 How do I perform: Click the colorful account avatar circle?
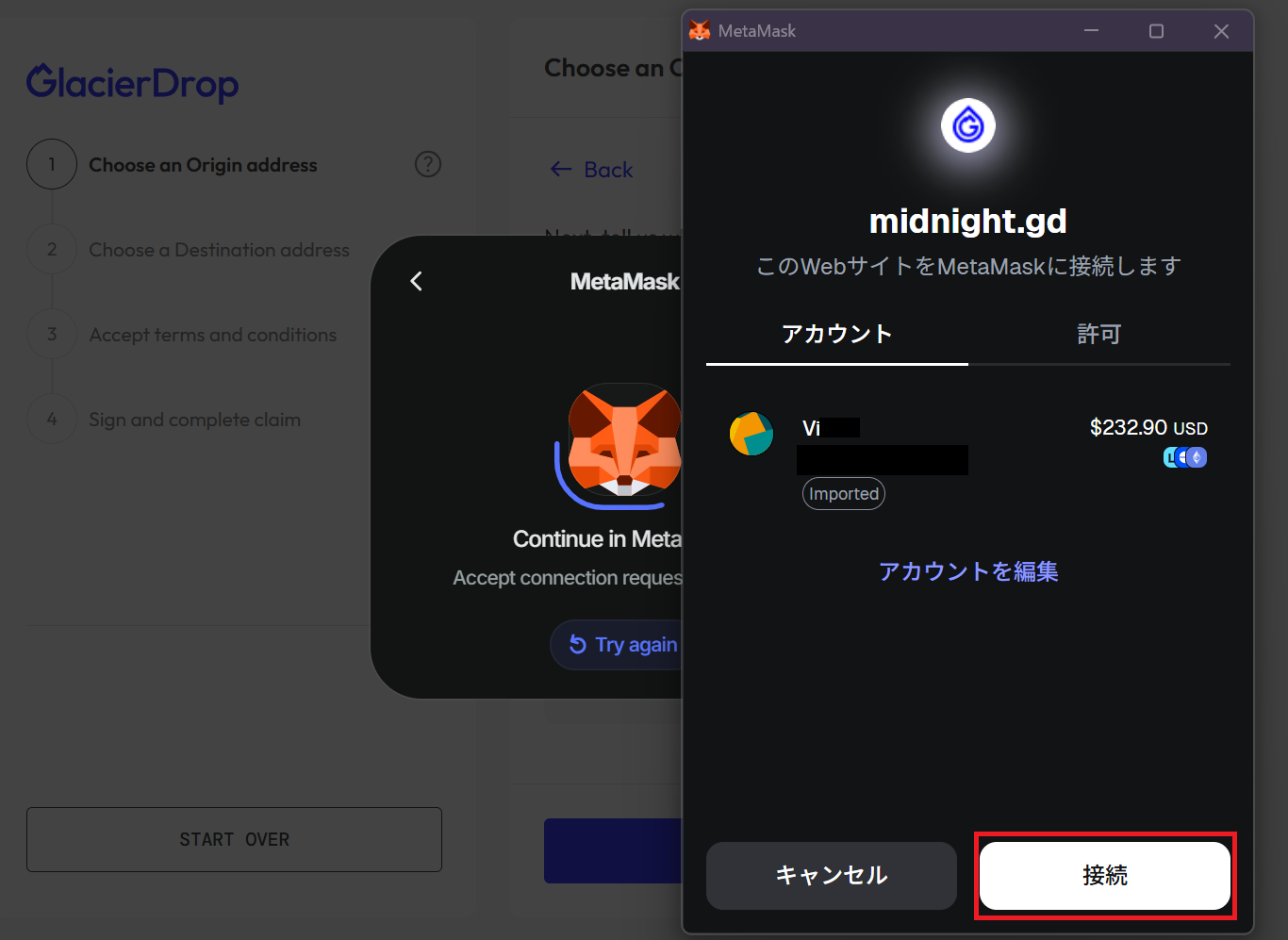[x=751, y=434]
